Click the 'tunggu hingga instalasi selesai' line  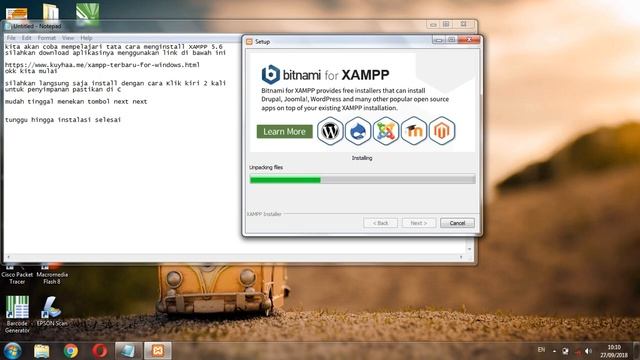click(63, 120)
